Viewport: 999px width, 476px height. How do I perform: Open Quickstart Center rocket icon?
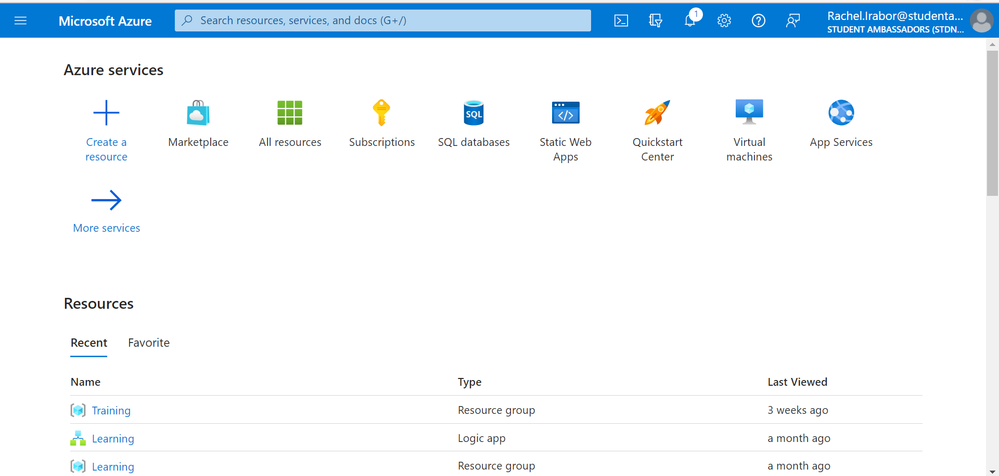point(658,113)
